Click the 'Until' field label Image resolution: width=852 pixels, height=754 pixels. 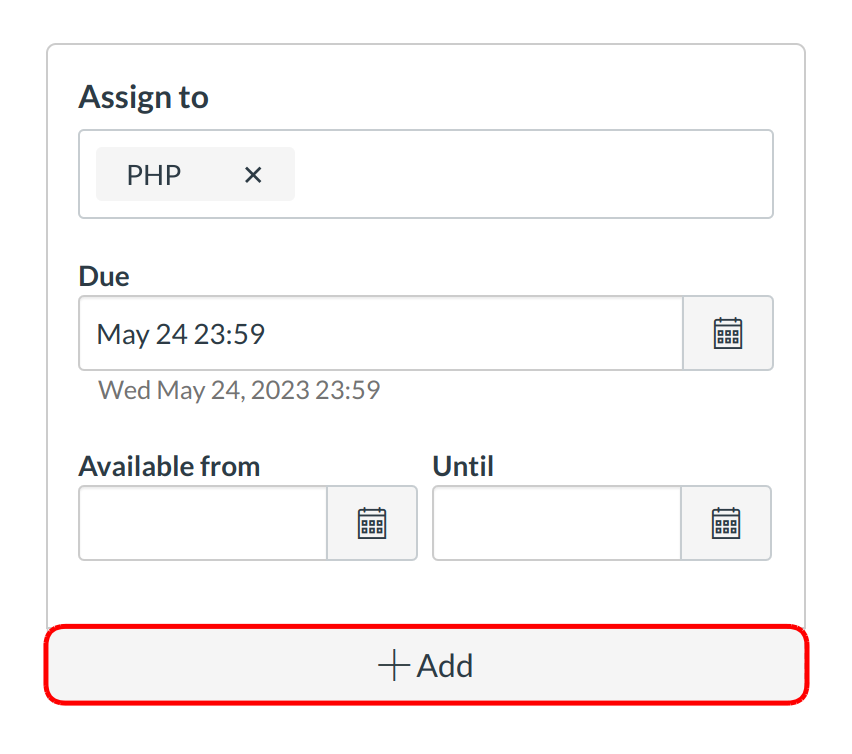pos(463,466)
